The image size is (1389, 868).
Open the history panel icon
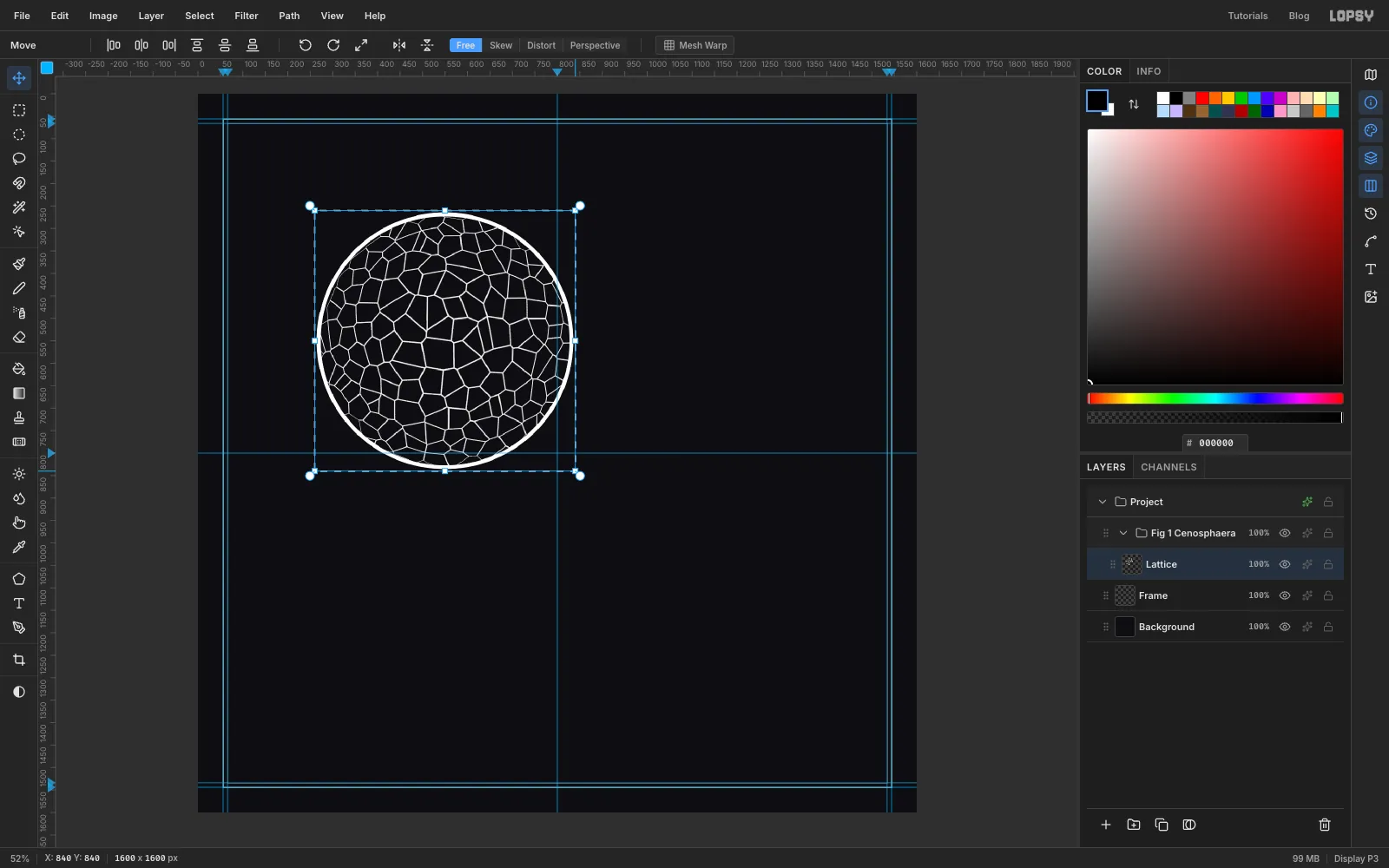[x=1371, y=214]
